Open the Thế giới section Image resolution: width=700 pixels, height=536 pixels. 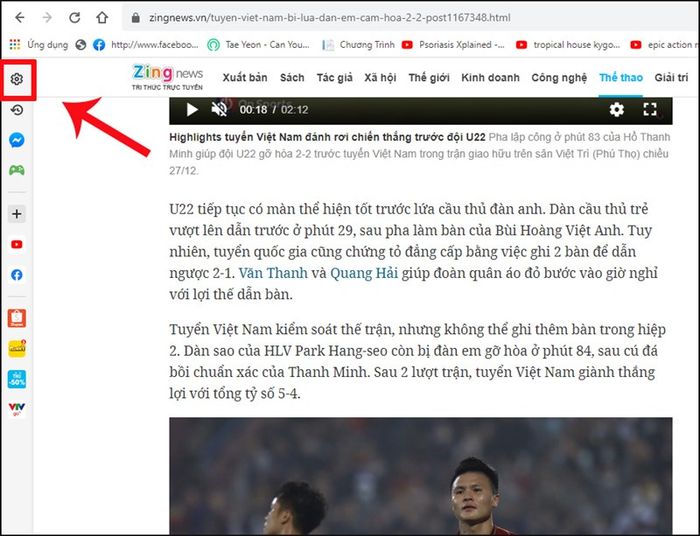(x=429, y=78)
